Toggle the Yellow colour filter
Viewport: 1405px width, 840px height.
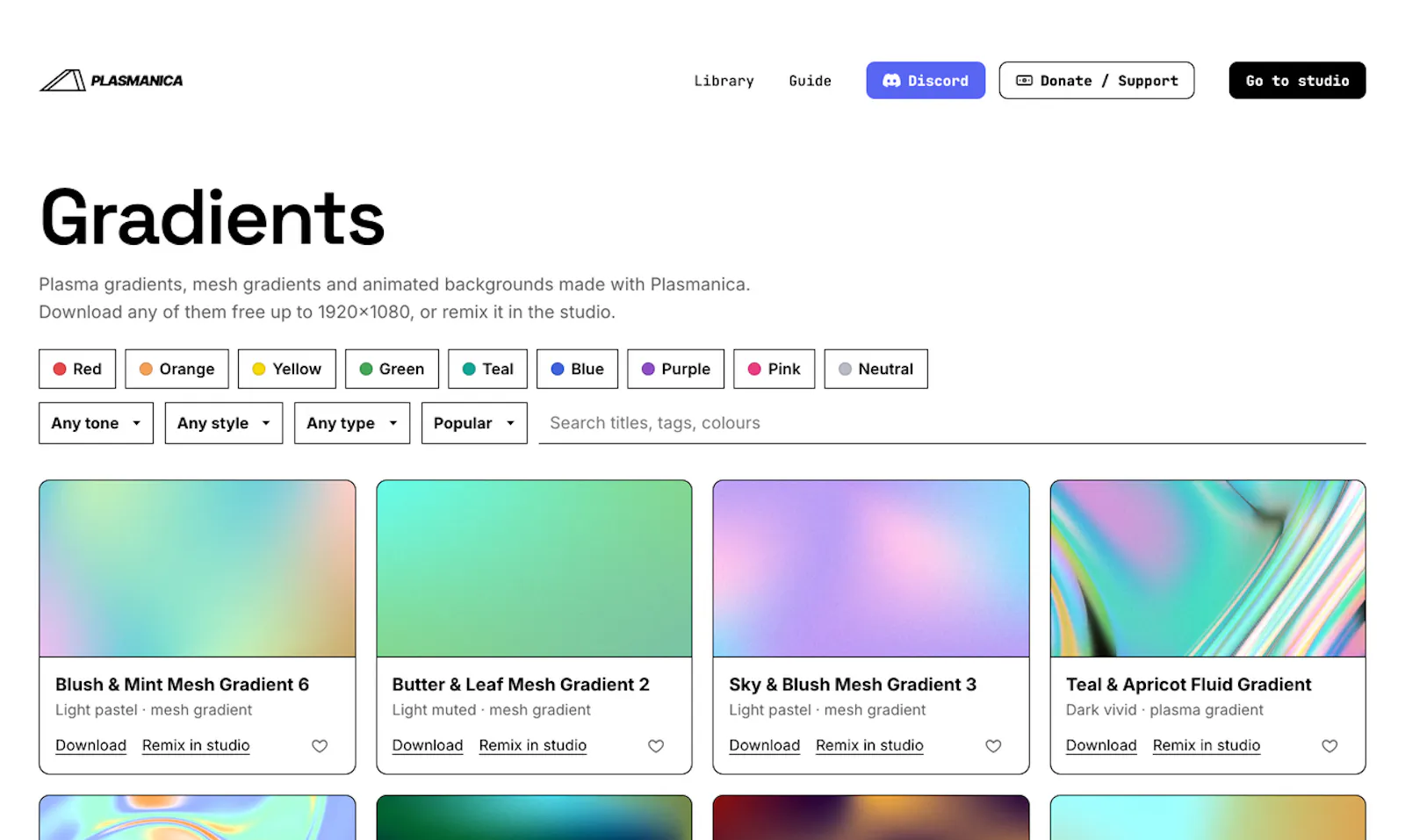pos(286,369)
